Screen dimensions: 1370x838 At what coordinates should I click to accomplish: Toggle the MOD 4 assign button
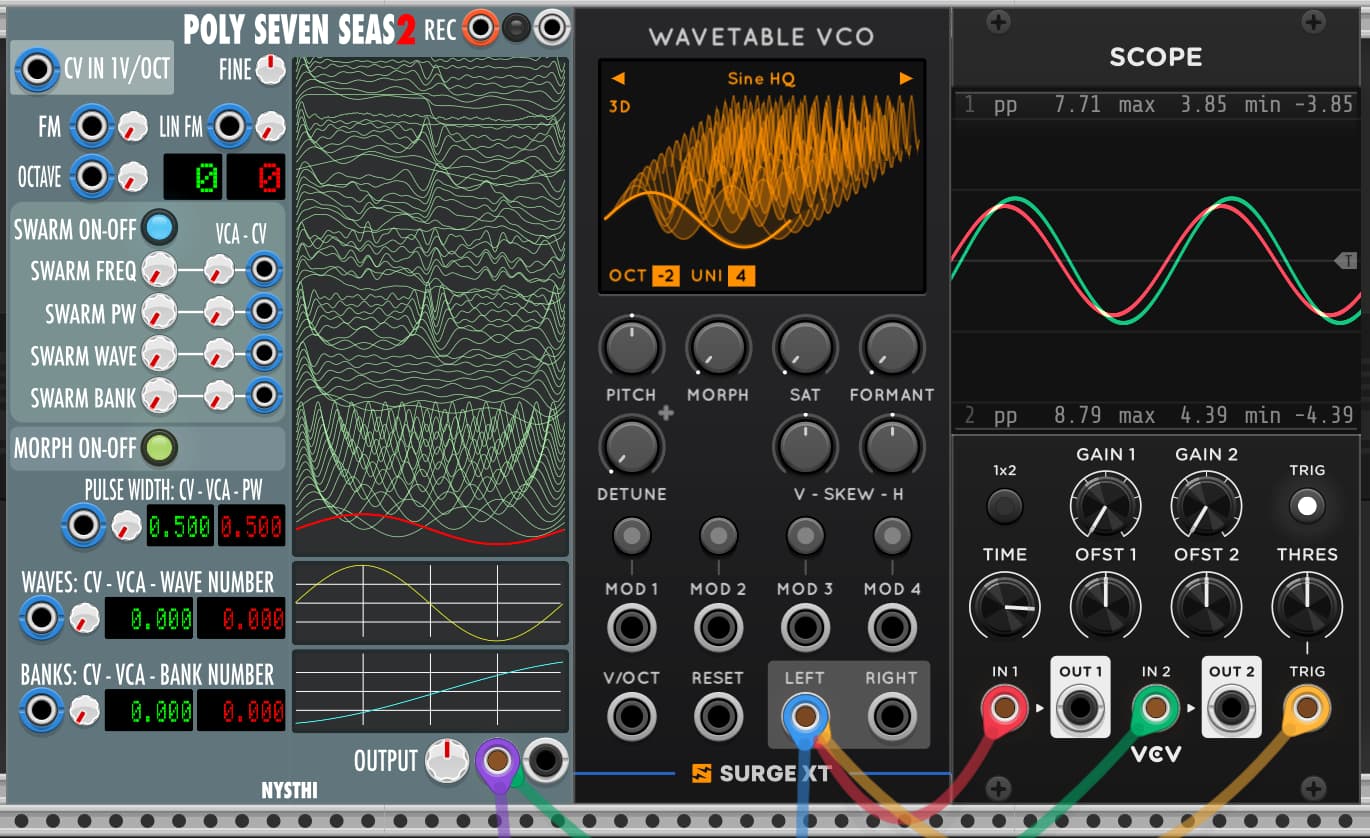(892, 537)
